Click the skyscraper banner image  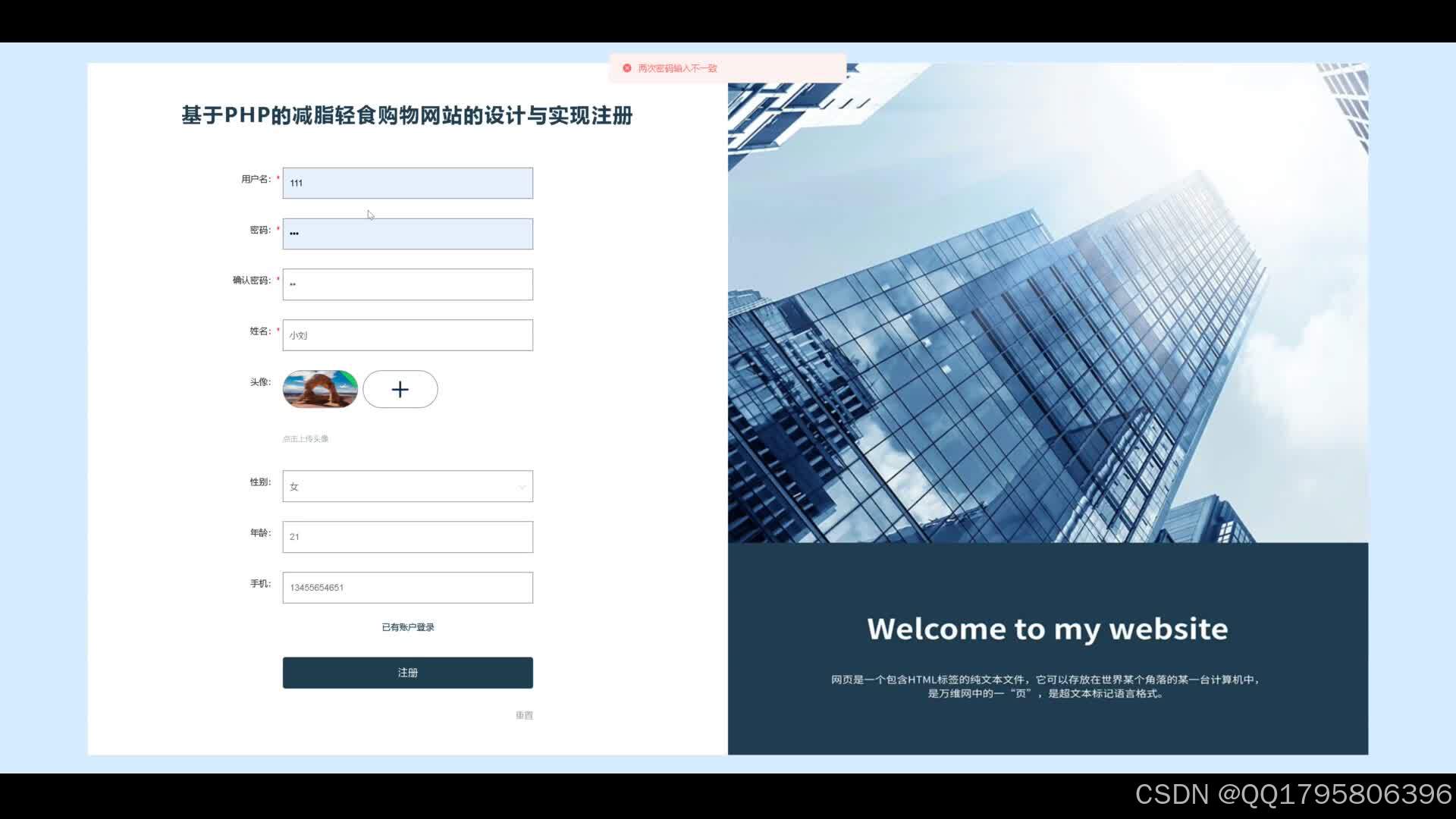(1047, 303)
